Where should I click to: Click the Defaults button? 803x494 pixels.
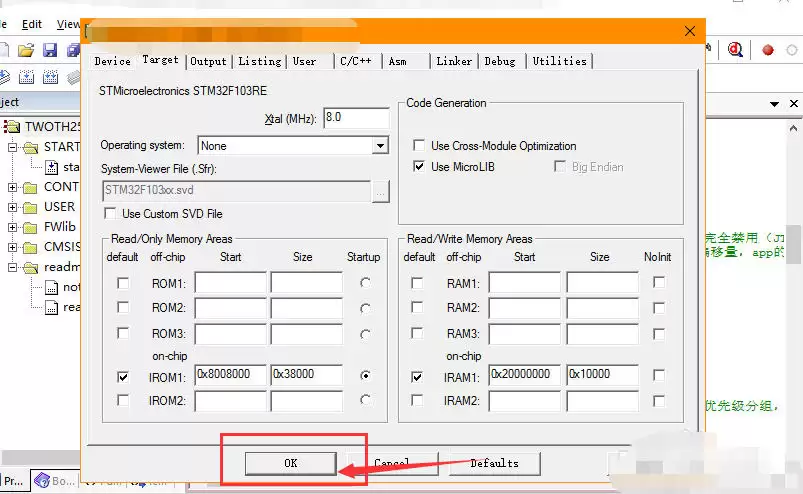pos(494,463)
